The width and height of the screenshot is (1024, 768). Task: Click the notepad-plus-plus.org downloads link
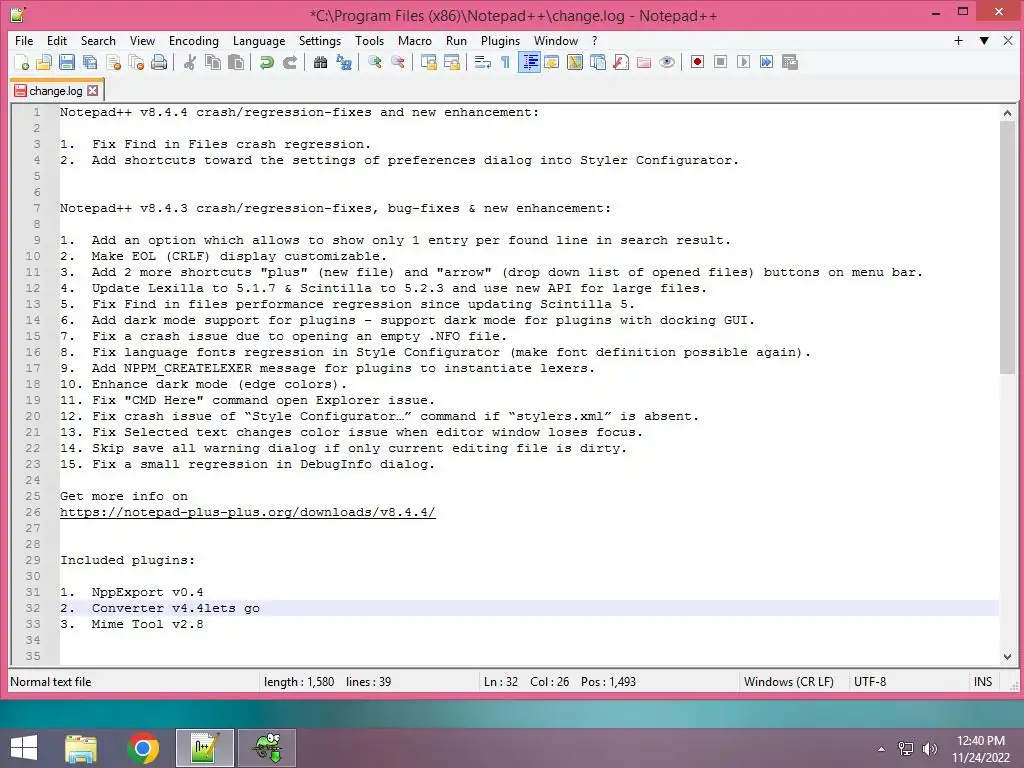248,513
